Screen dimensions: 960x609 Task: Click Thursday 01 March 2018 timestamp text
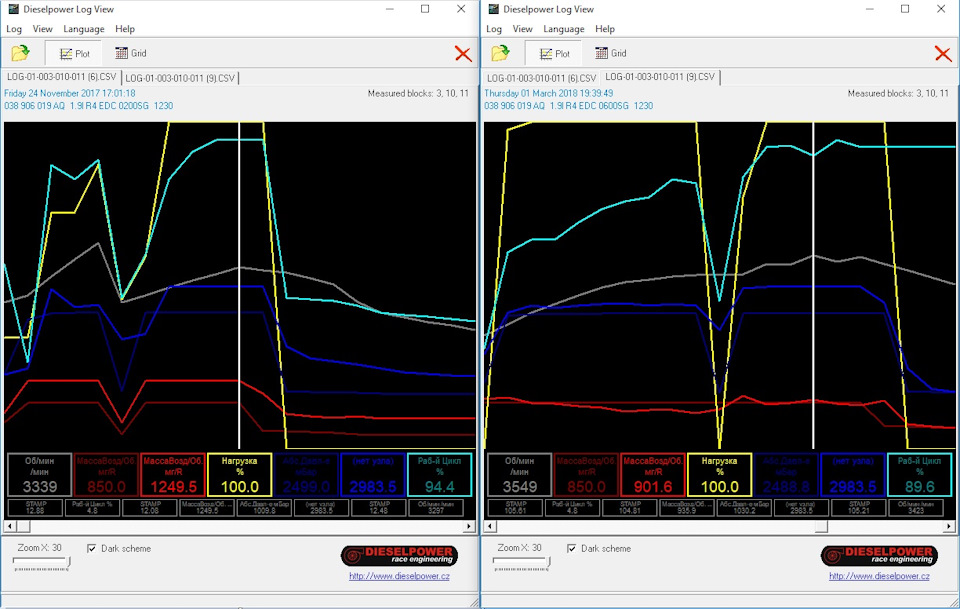[x=549, y=93]
